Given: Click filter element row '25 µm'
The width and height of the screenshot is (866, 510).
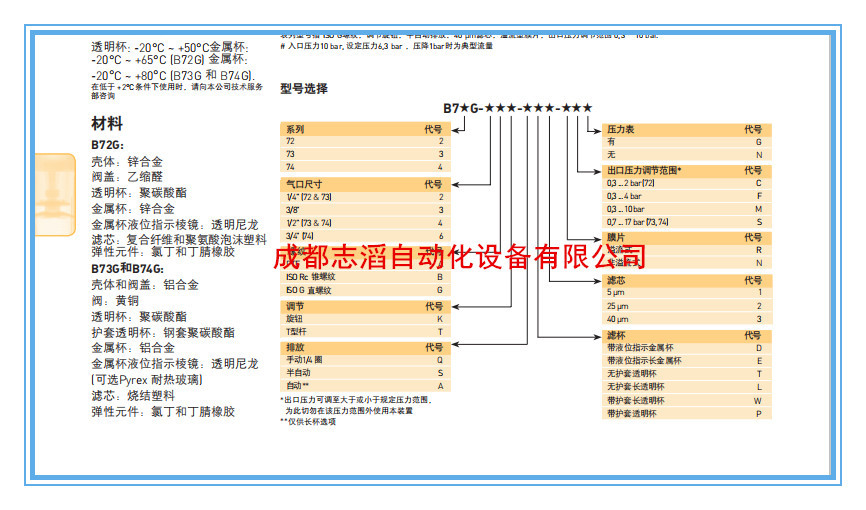Looking at the screenshot, I should pos(687,306).
